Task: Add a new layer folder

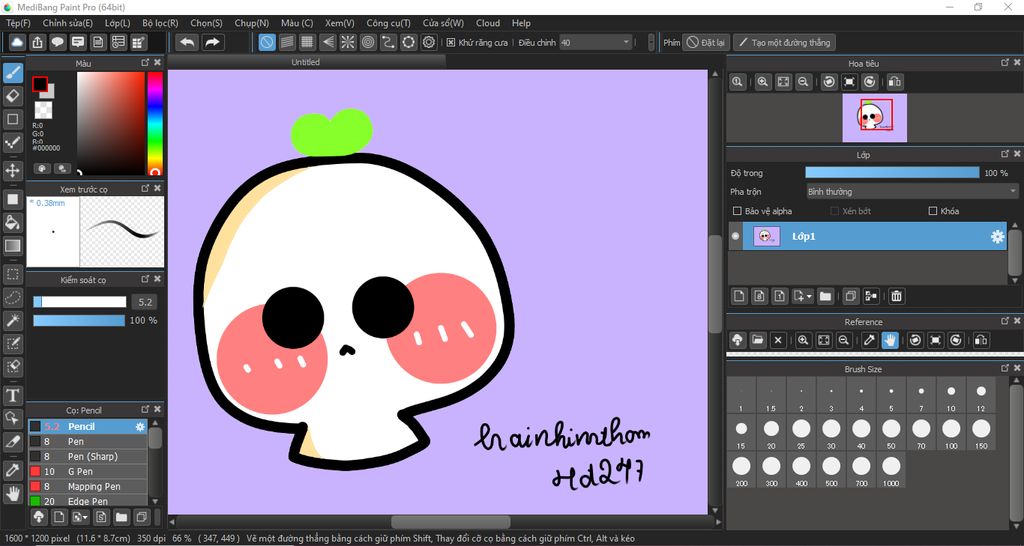Action: coord(825,296)
